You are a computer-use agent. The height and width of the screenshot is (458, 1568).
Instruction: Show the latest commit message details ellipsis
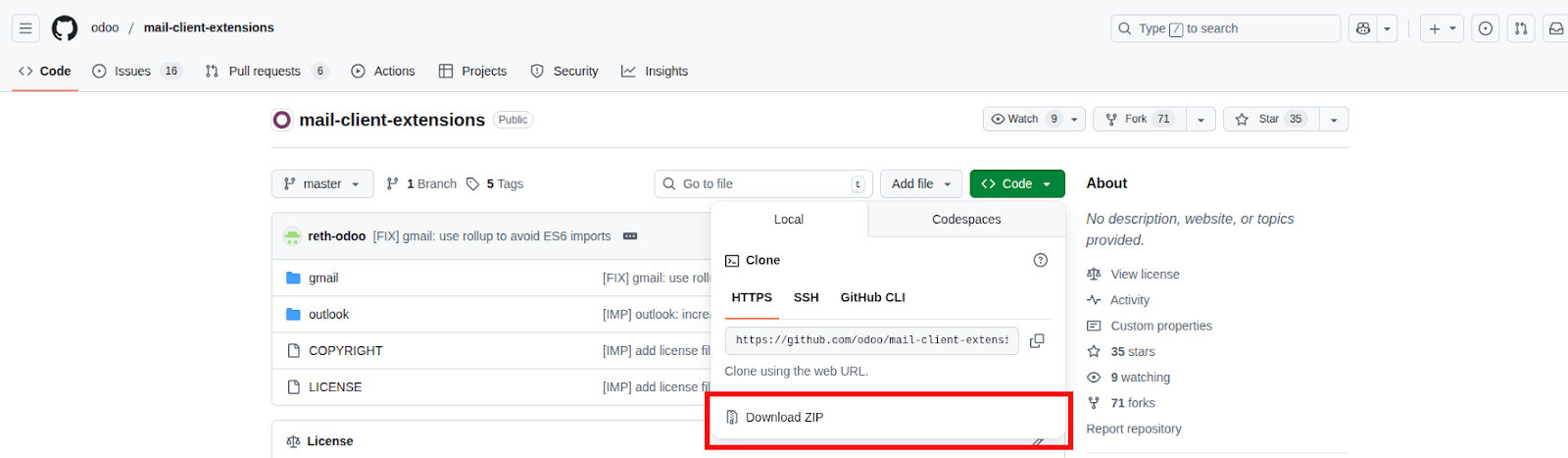tap(630, 236)
